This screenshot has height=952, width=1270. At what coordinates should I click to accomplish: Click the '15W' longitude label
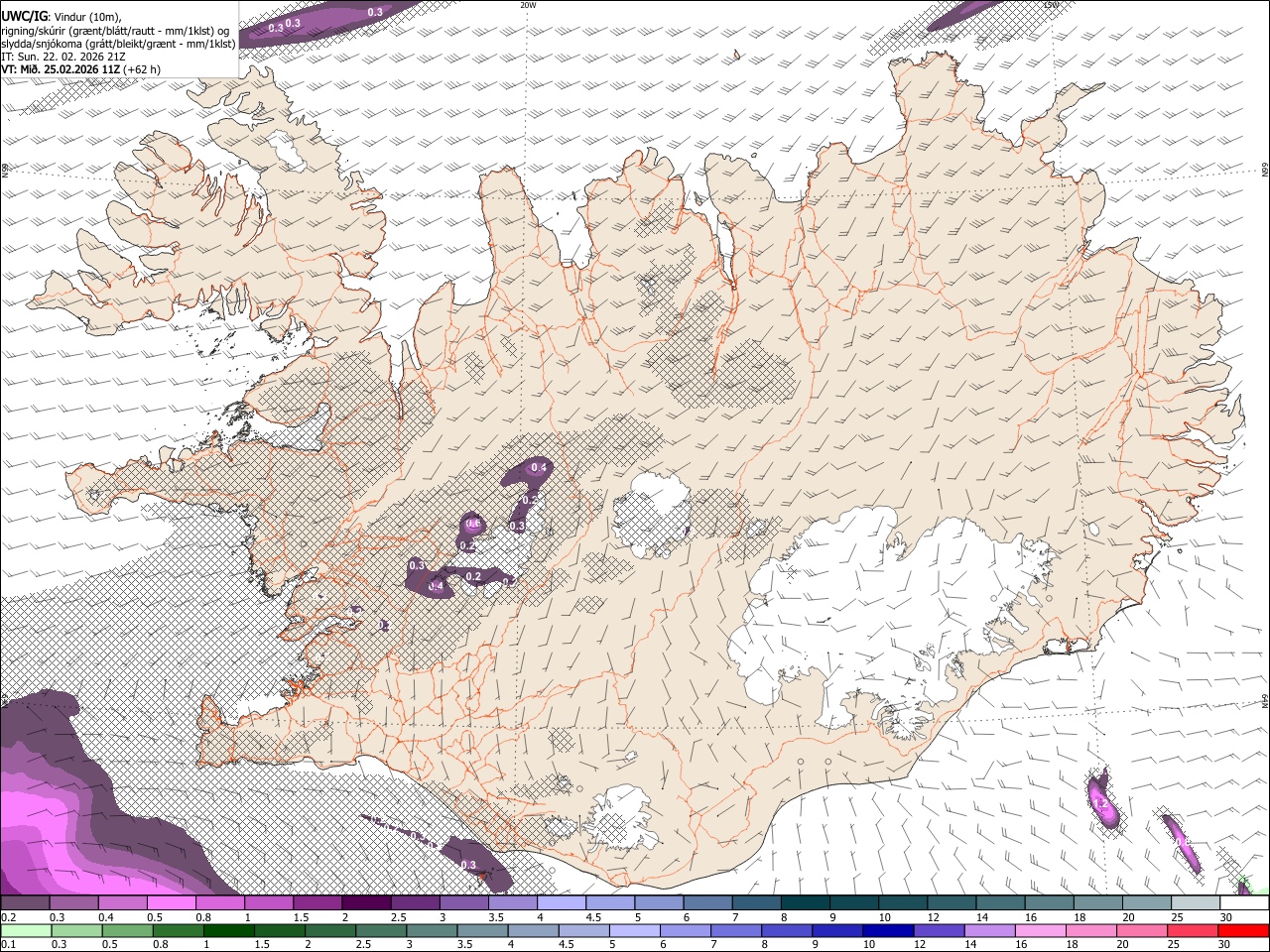pyautogui.click(x=1051, y=5)
